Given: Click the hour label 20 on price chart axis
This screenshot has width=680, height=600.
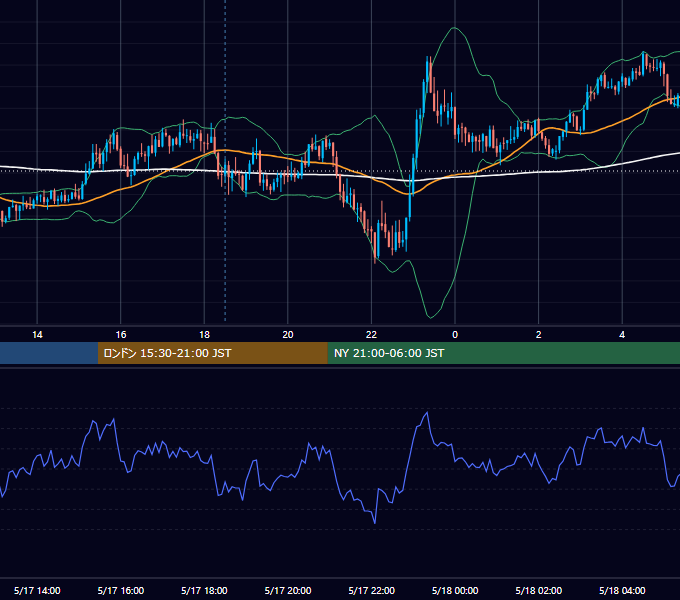Looking at the screenshot, I should pyautogui.click(x=288, y=335).
